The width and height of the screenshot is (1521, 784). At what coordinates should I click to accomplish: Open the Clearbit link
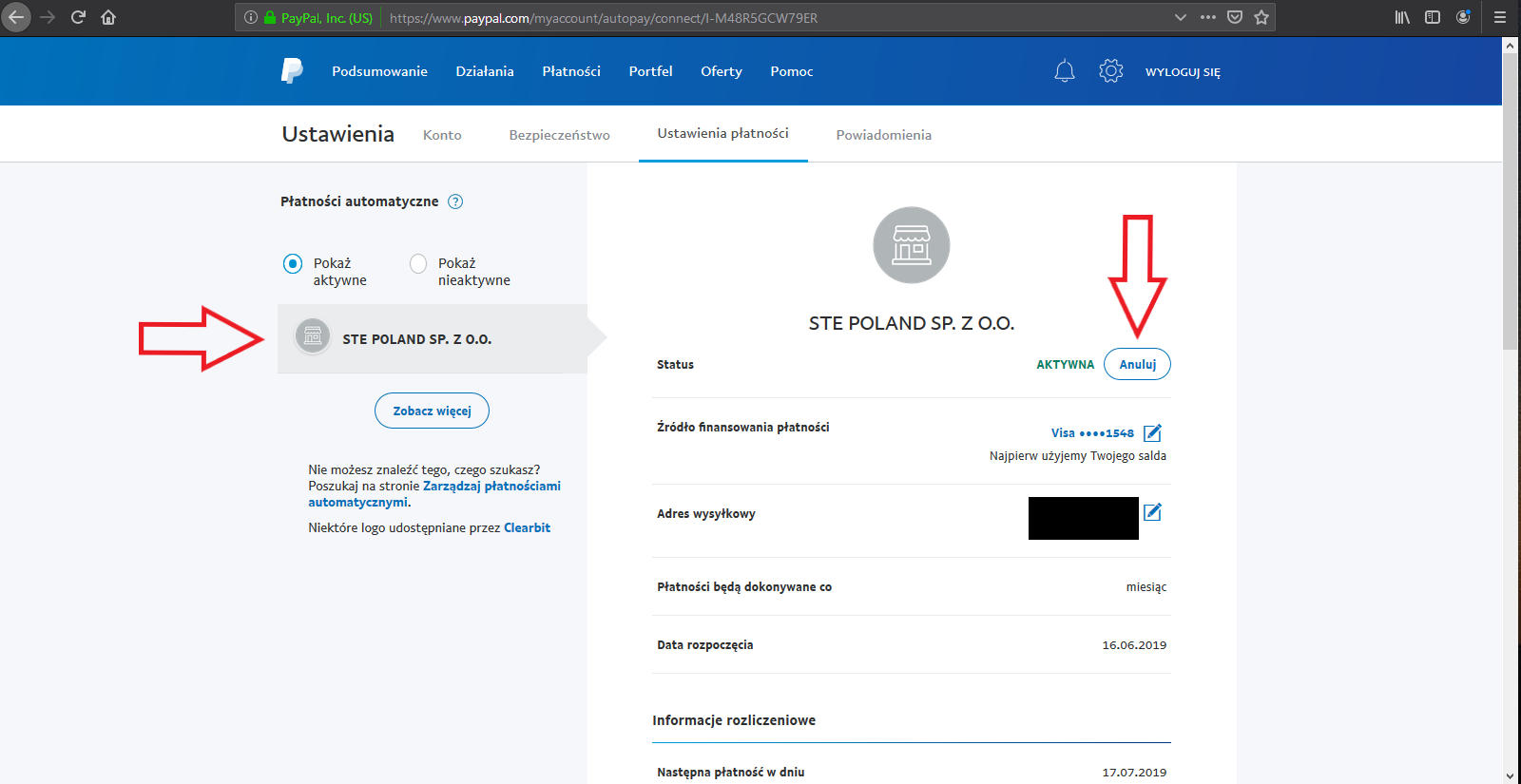pyautogui.click(x=527, y=527)
